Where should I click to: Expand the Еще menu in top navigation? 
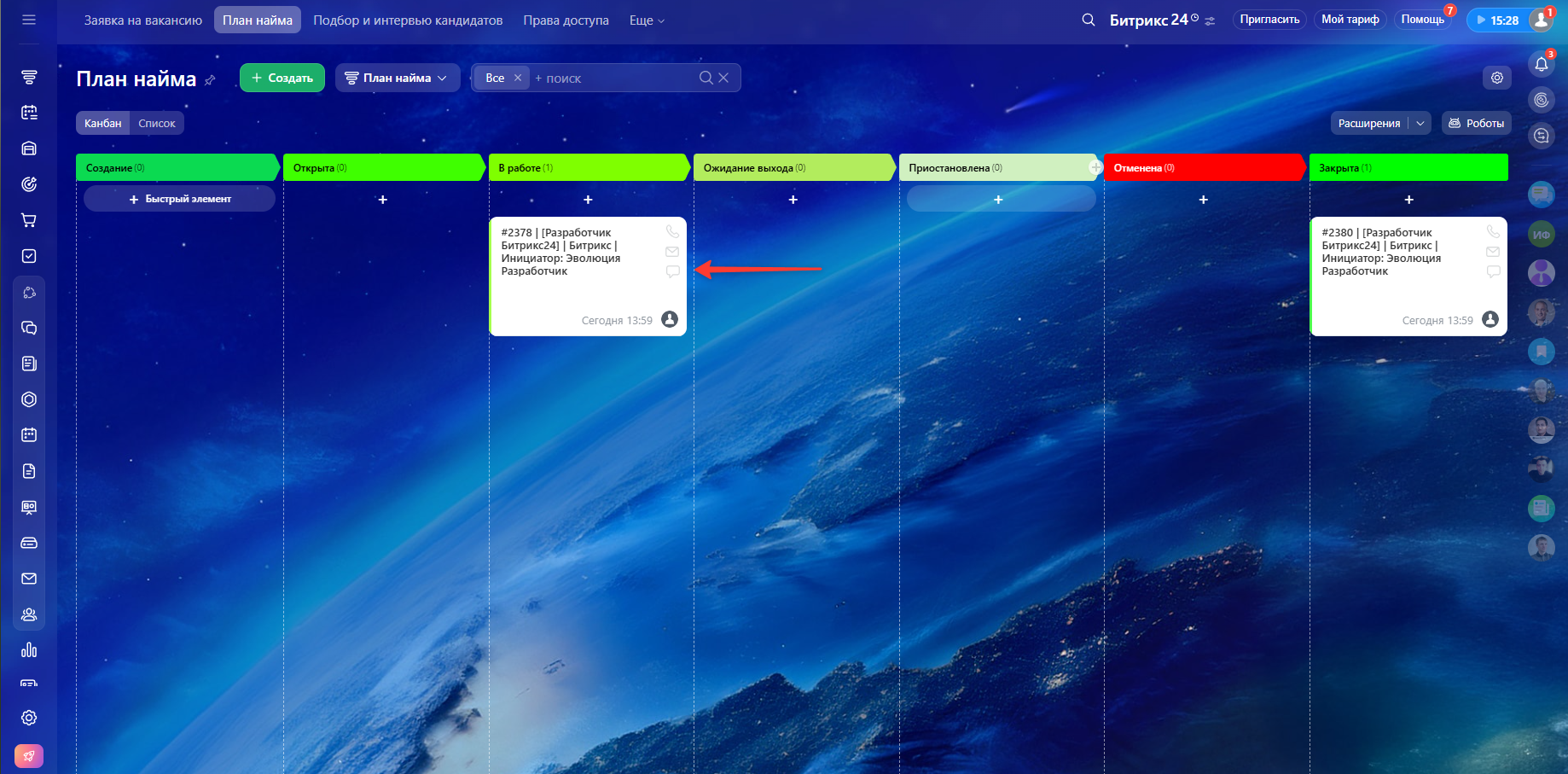647,20
